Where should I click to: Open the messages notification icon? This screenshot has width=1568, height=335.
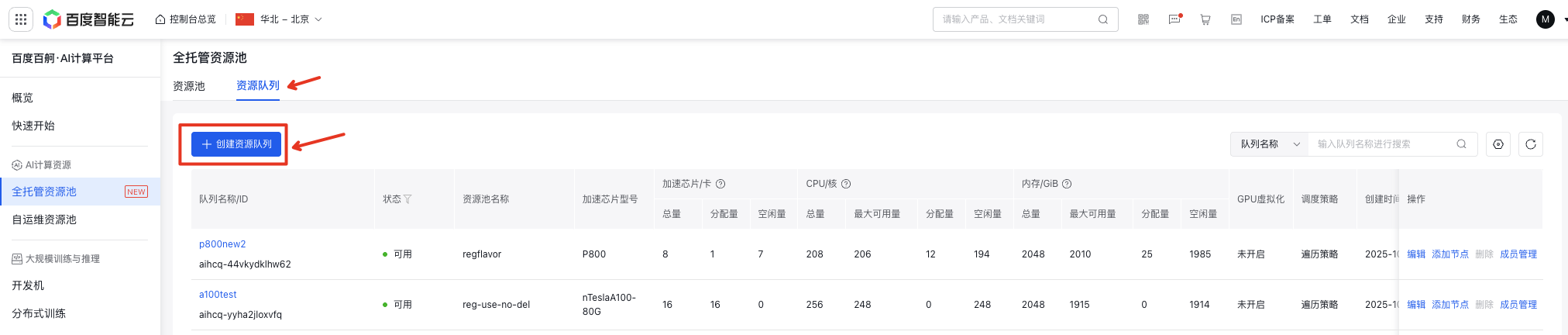pyautogui.click(x=1174, y=19)
